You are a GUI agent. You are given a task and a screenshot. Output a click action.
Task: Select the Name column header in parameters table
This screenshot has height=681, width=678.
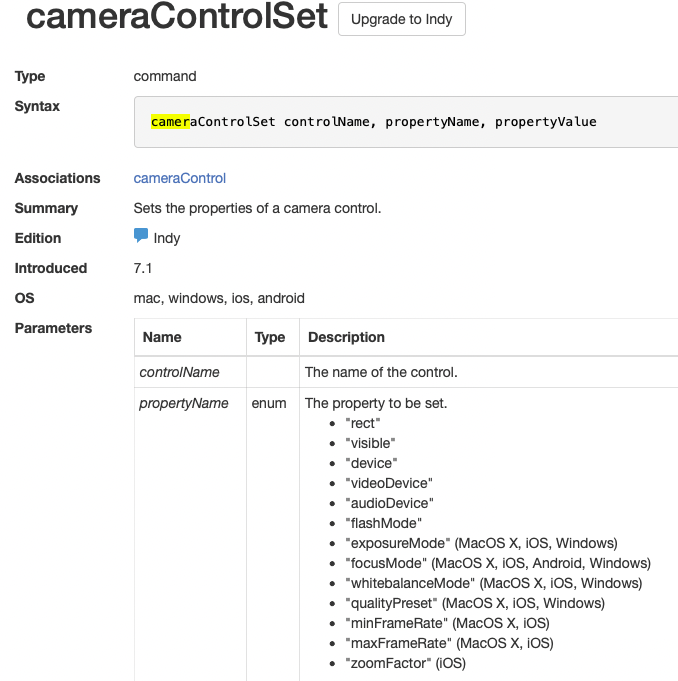pyautogui.click(x=162, y=337)
